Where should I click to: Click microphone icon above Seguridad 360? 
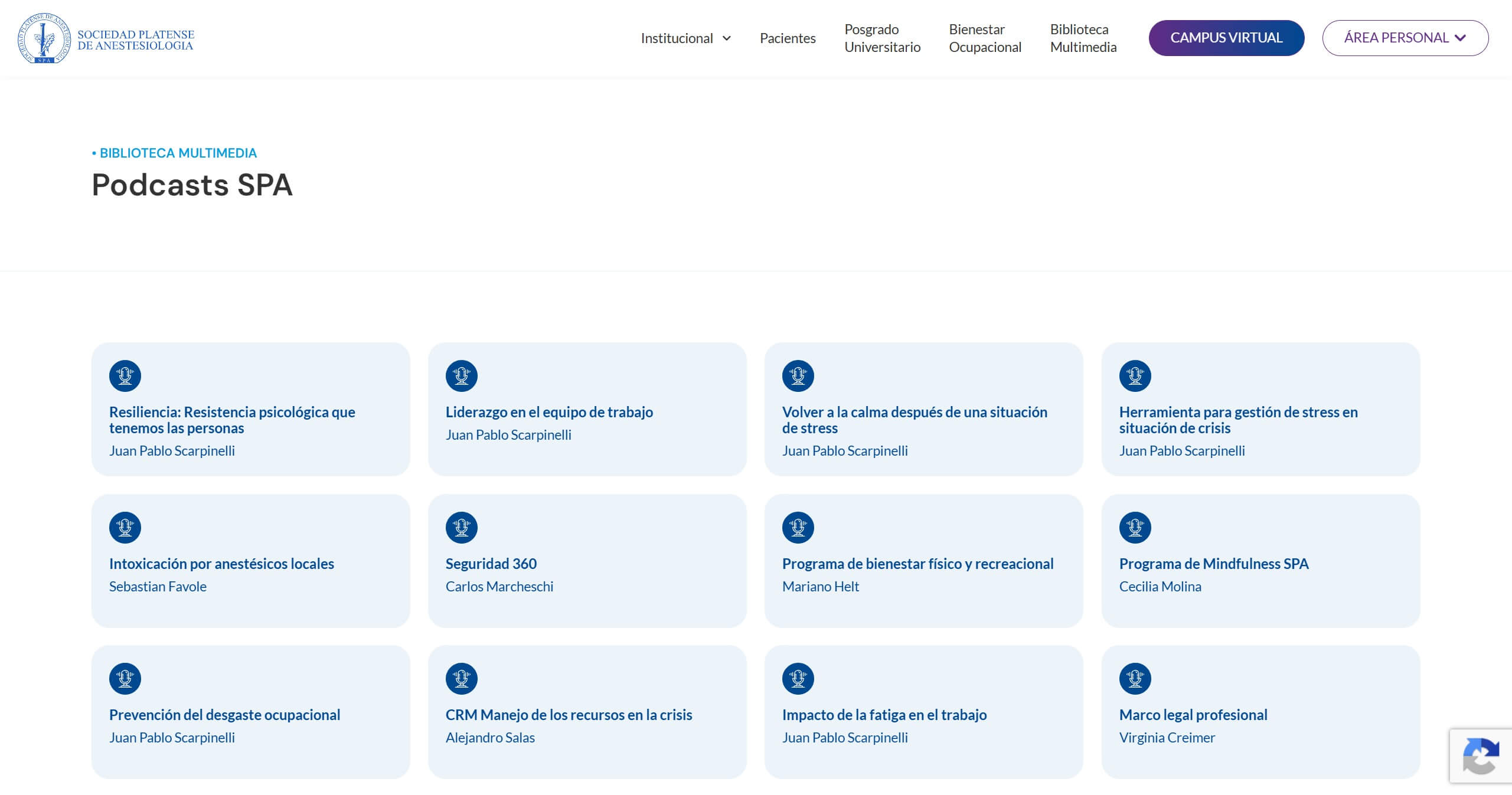click(x=462, y=528)
